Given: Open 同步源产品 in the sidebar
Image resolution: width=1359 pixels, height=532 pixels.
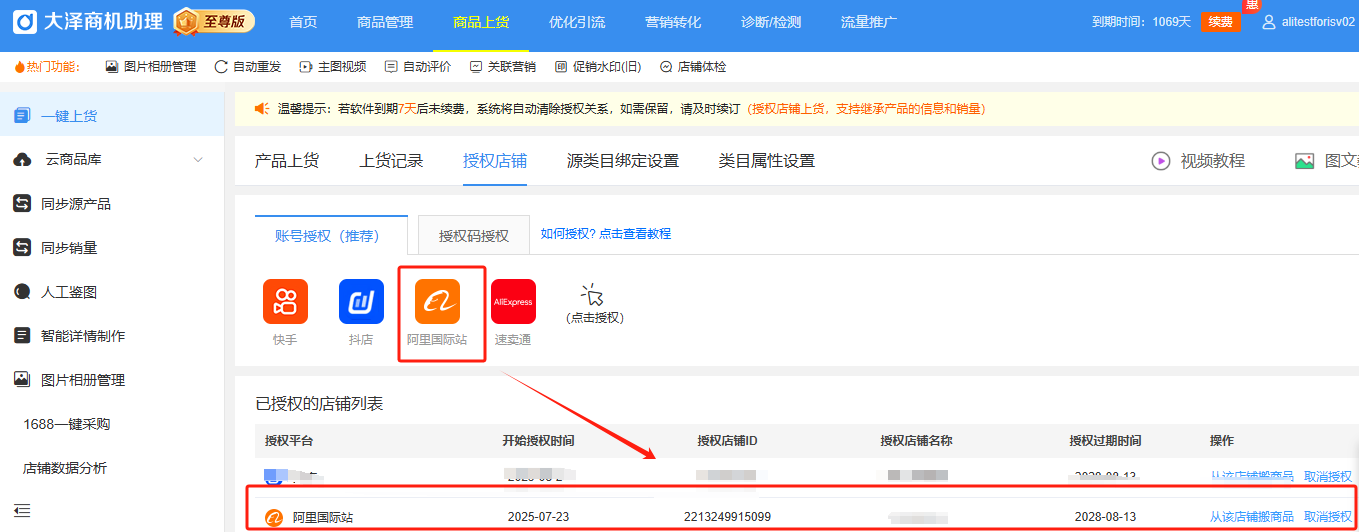Looking at the screenshot, I should tap(75, 204).
